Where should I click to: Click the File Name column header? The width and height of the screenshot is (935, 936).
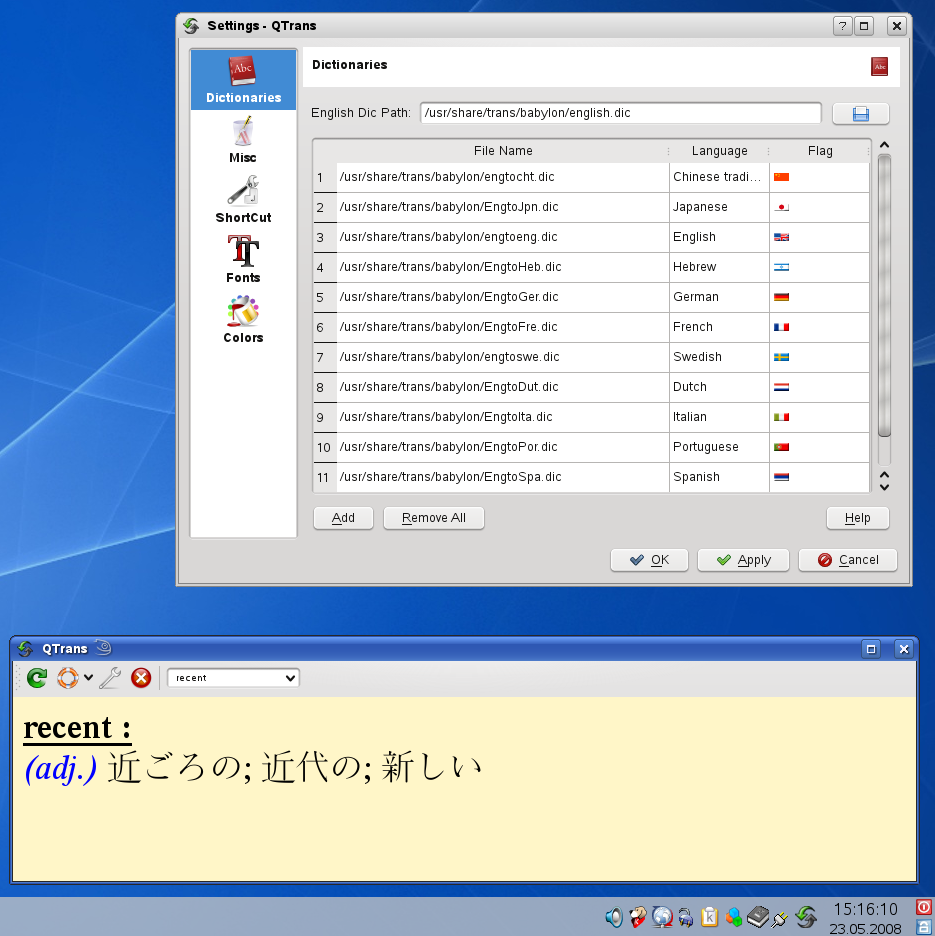coord(503,151)
